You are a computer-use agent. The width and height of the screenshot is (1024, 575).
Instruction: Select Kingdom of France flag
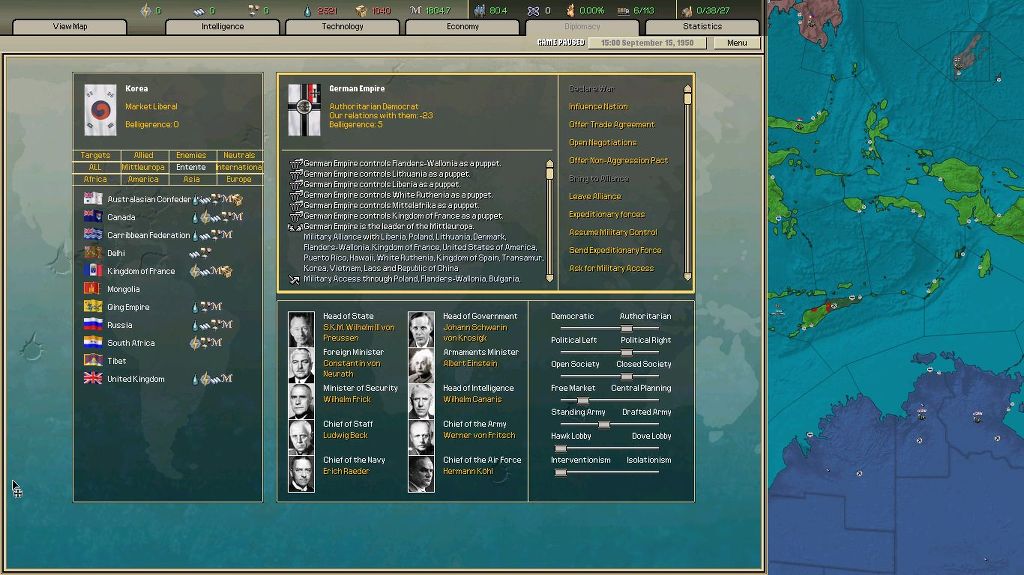click(93, 271)
